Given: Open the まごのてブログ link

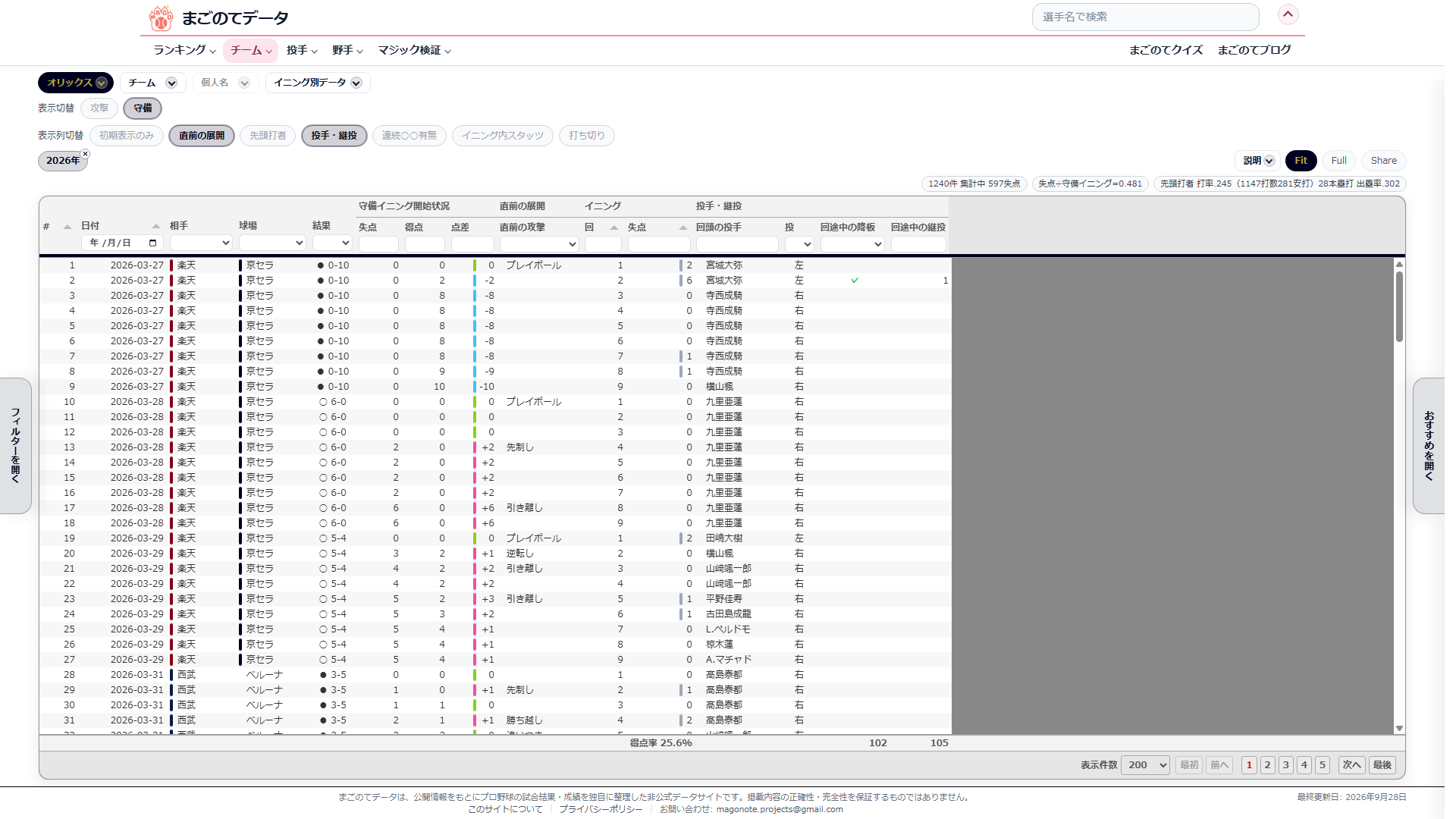Looking at the screenshot, I should pyautogui.click(x=1254, y=50).
